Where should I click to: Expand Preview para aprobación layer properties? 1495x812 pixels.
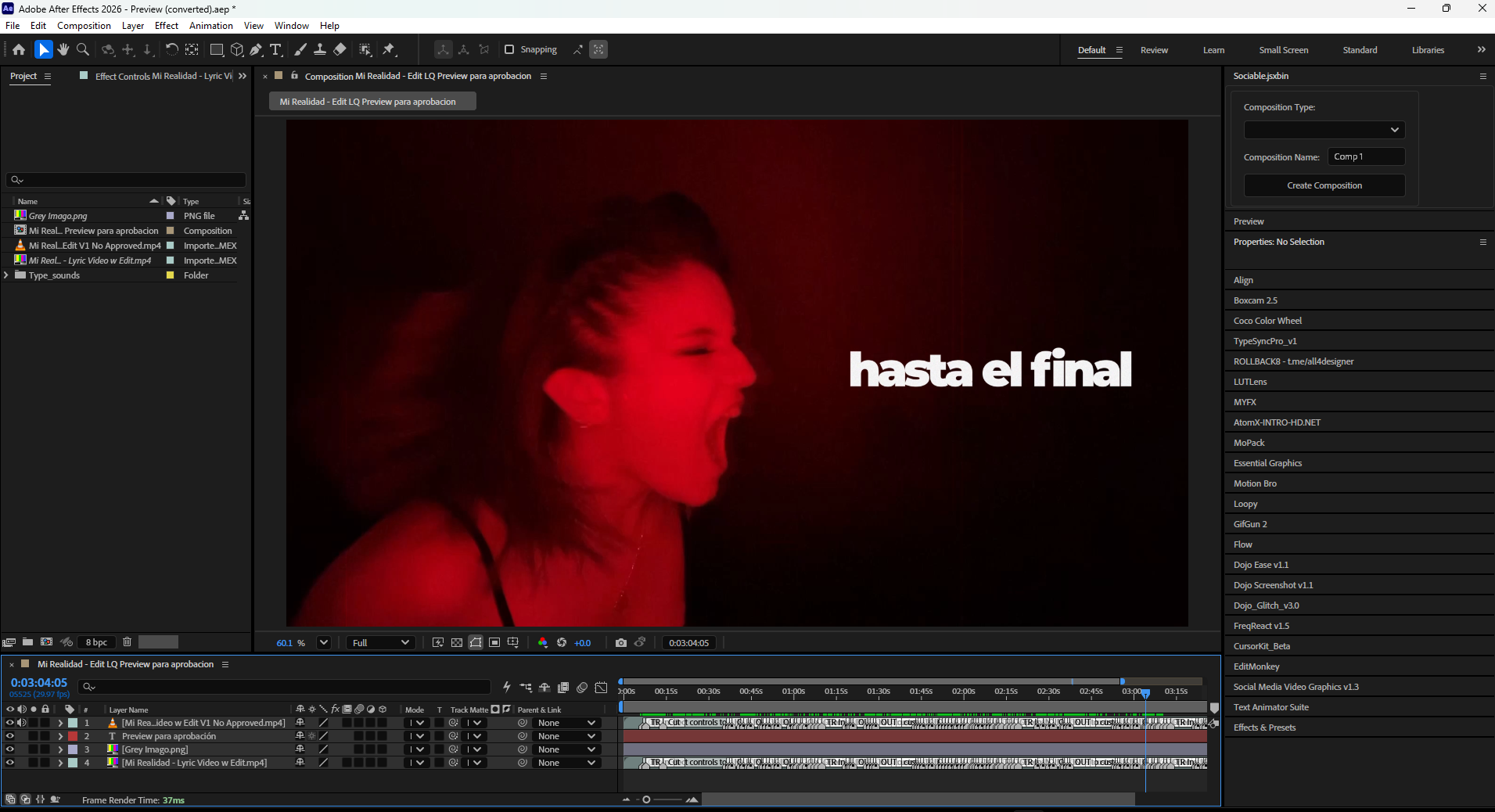tap(60, 736)
